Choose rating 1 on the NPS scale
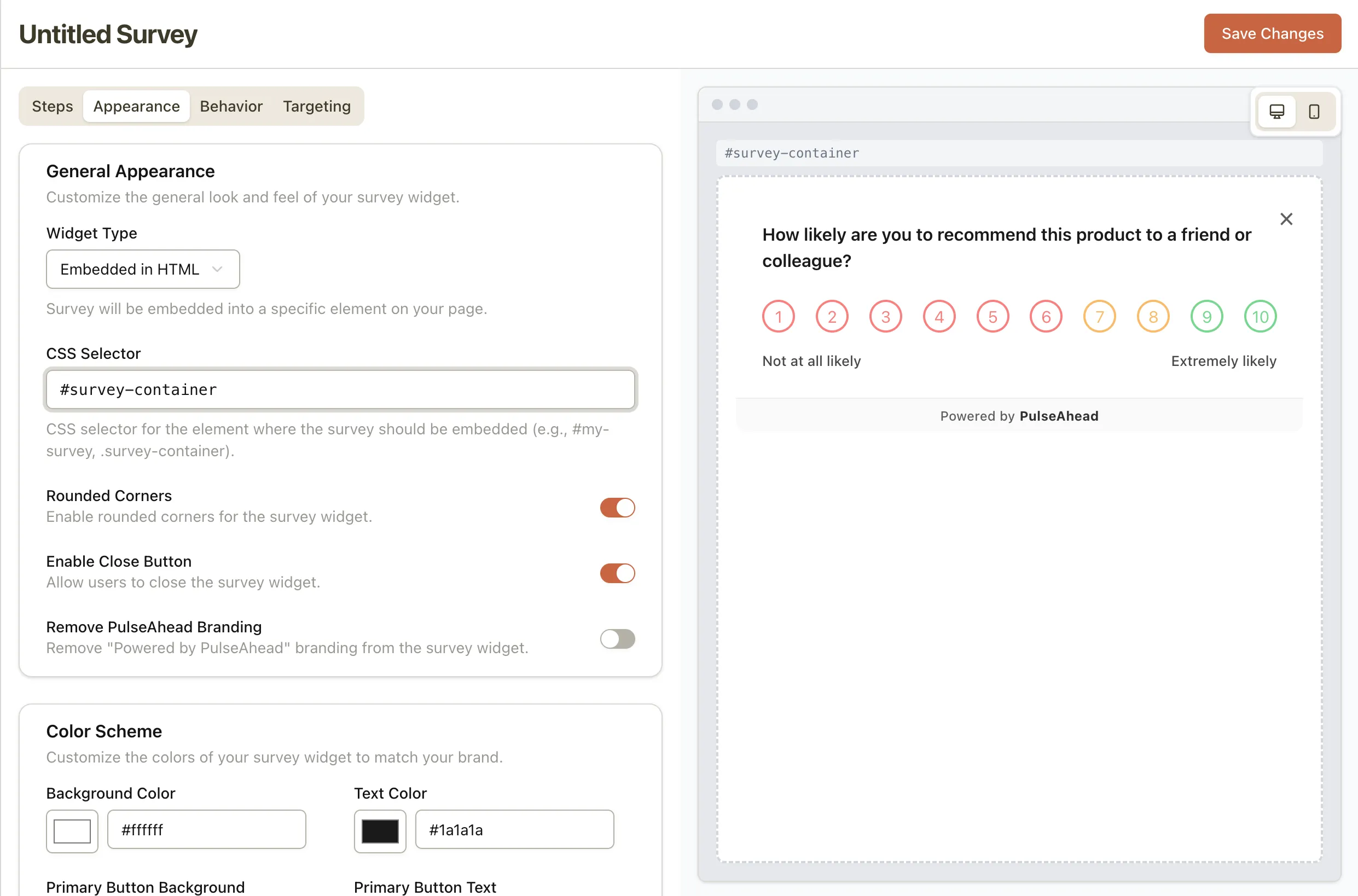Image resolution: width=1358 pixels, height=896 pixels. [778, 316]
